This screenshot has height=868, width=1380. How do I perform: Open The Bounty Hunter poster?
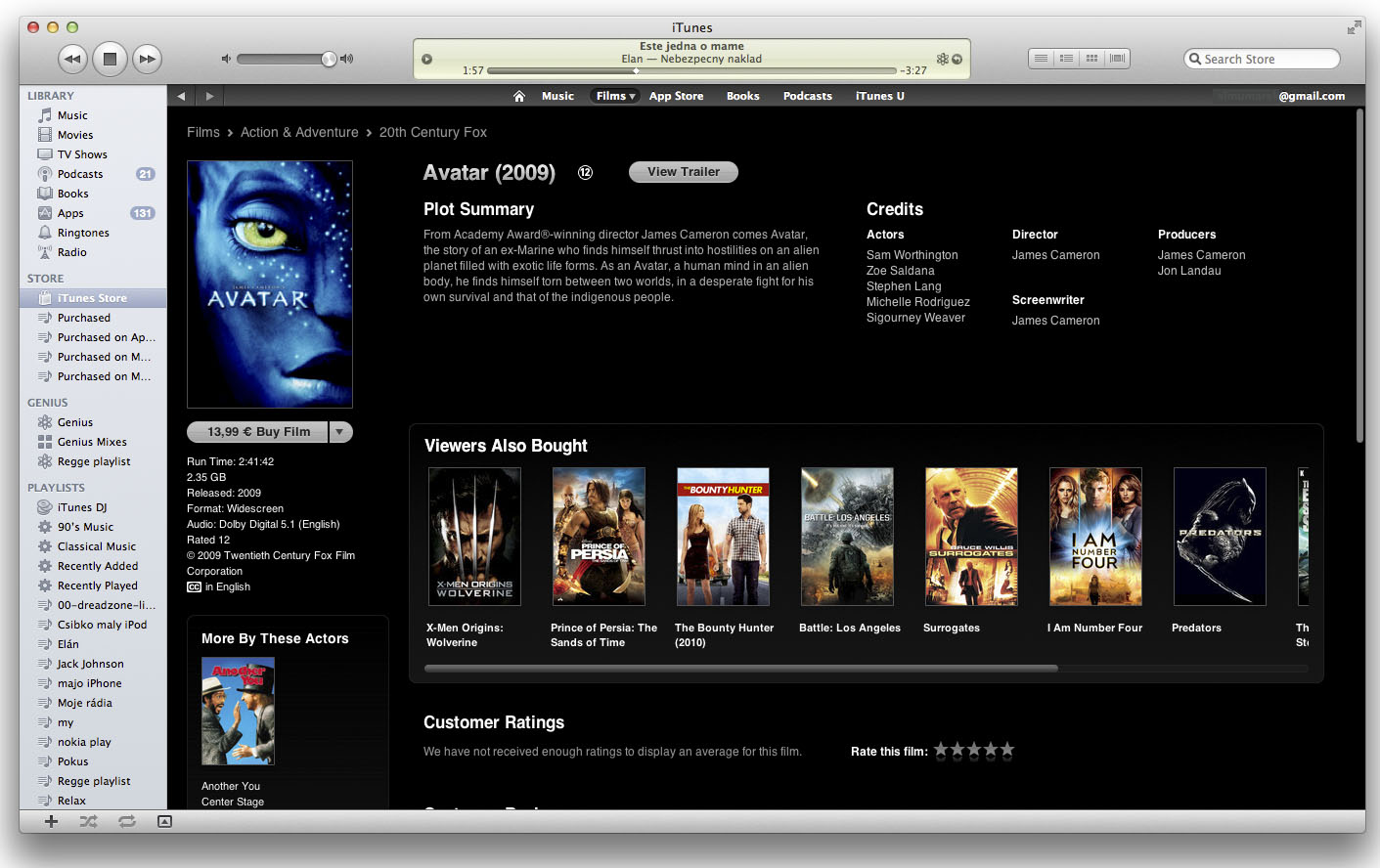[723, 537]
